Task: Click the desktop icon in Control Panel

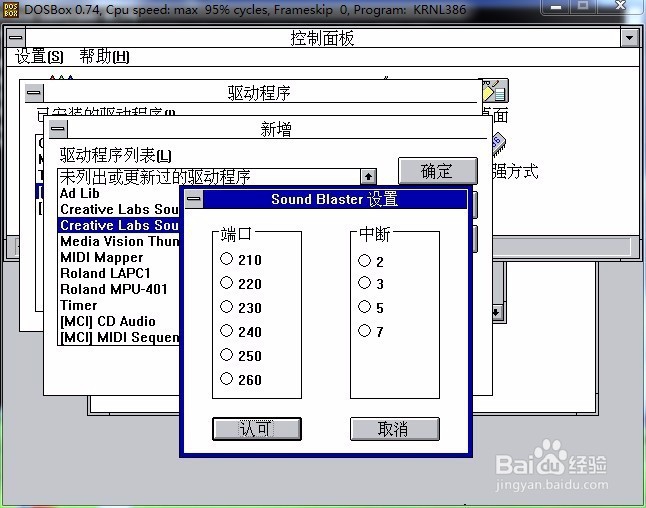Action: (x=495, y=91)
